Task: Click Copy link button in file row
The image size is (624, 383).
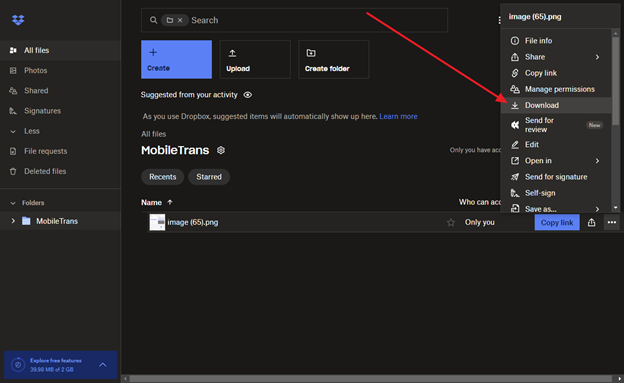Action: tap(557, 223)
